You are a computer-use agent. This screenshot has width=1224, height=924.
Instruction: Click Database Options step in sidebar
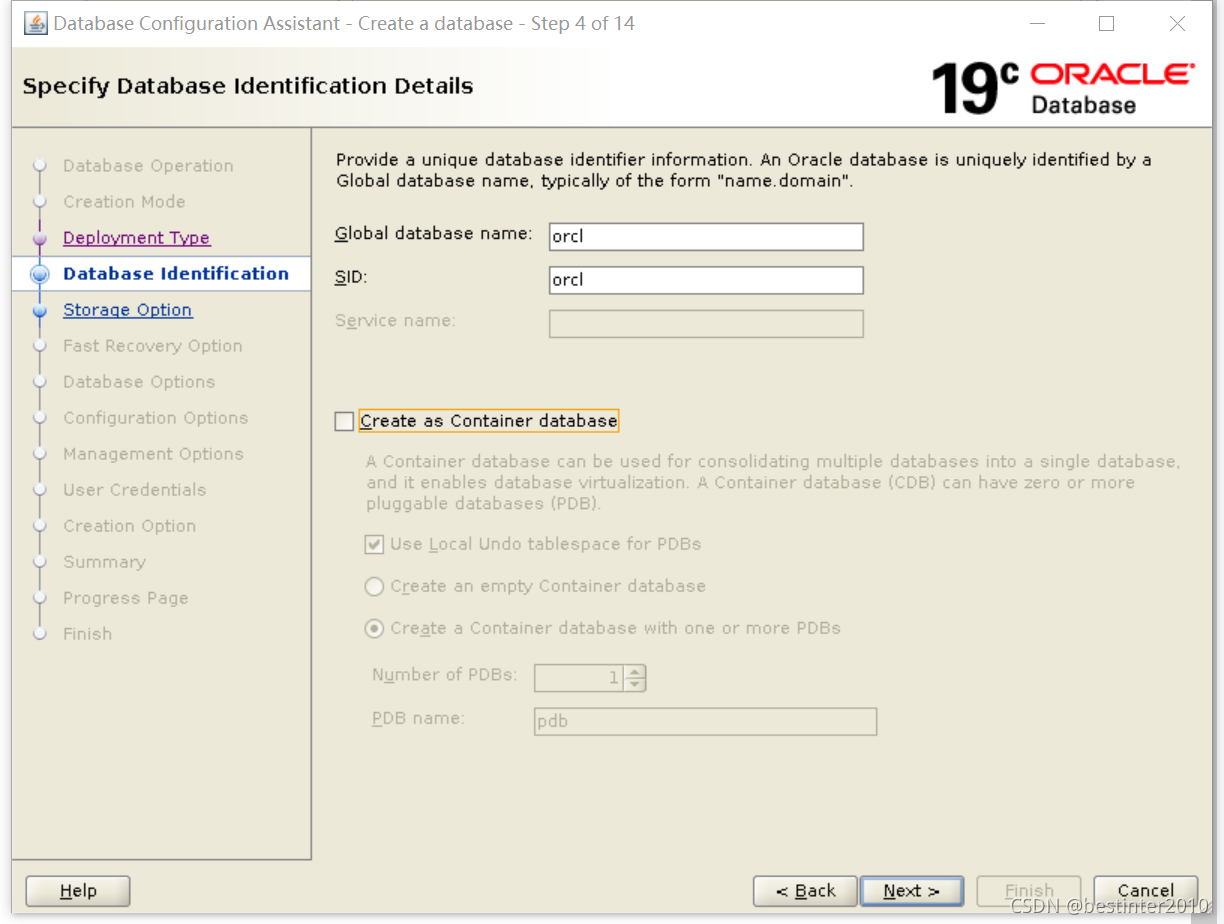[x=139, y=382]
